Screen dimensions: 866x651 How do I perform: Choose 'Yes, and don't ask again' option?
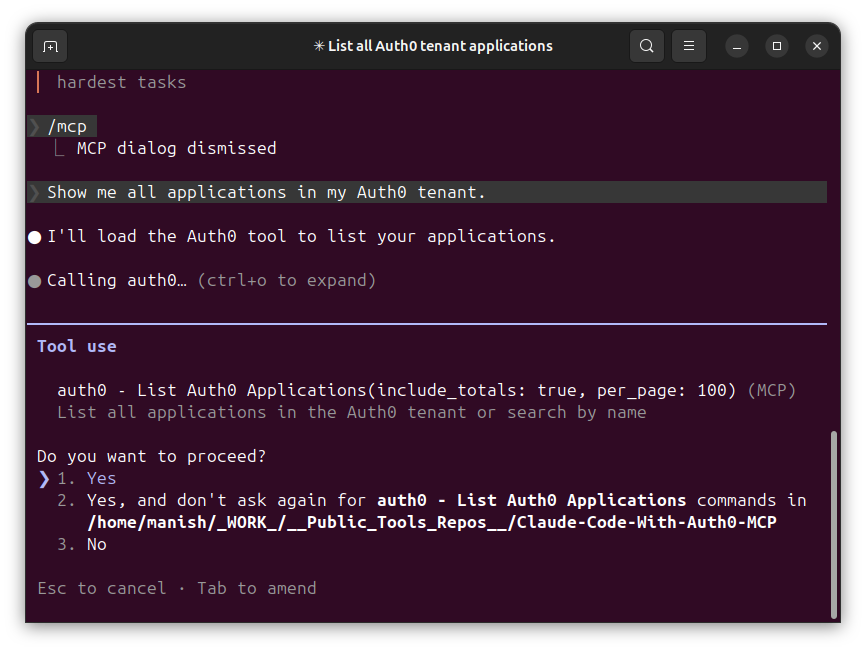tap(431, 511)
